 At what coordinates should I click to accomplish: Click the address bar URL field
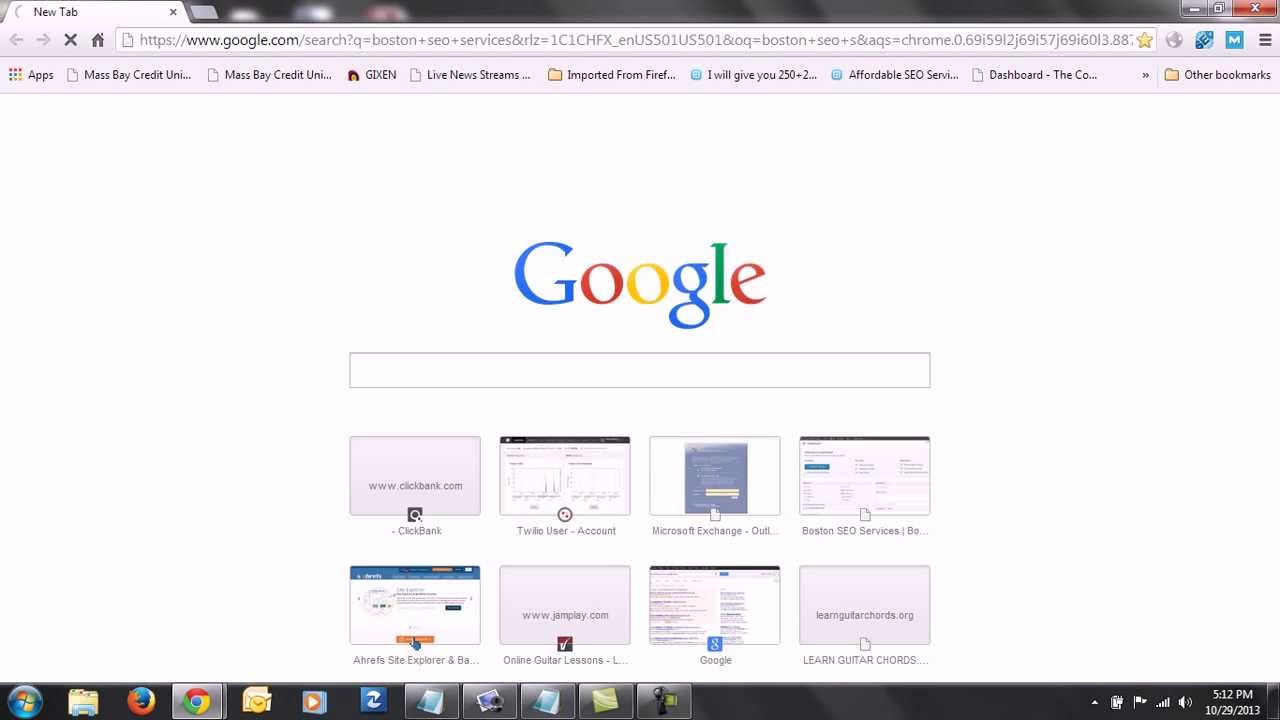coord(635,40)
